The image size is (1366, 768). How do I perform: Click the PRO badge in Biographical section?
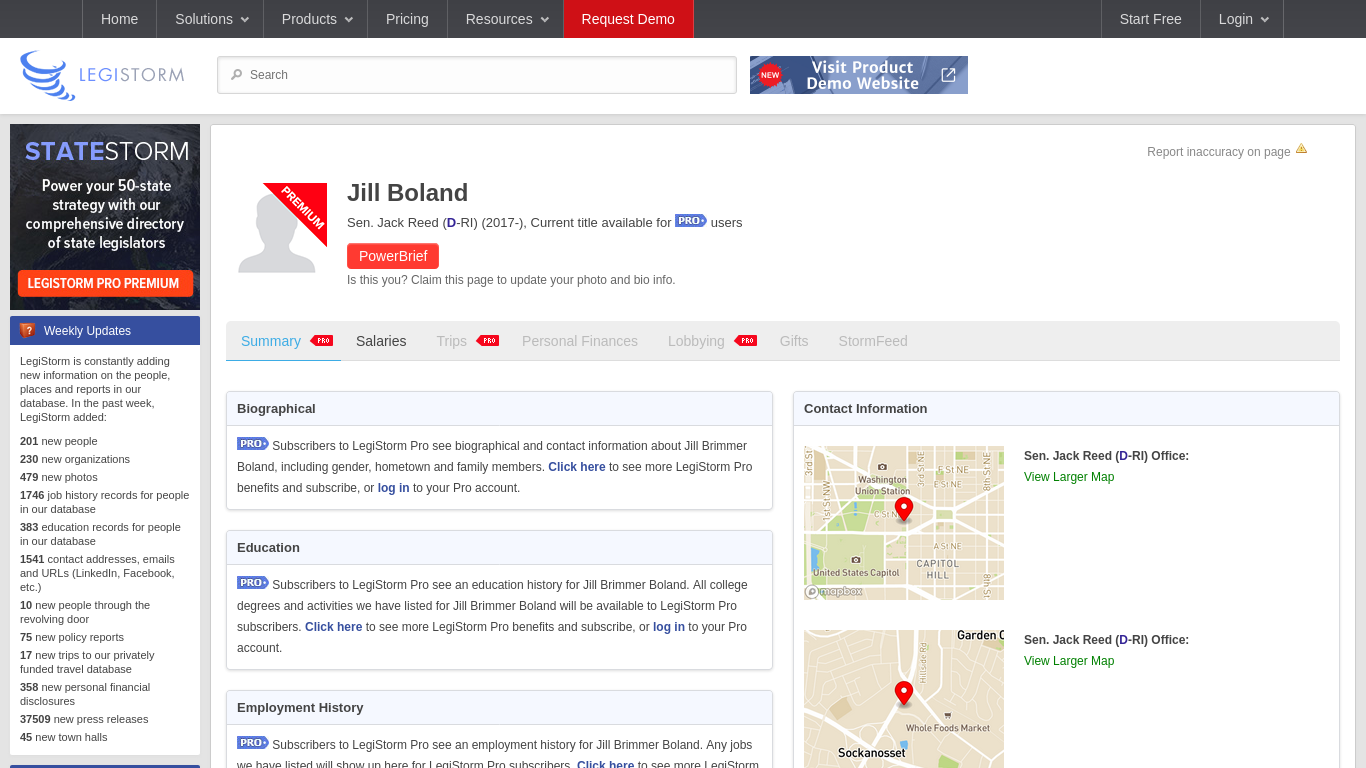click(x=253, y=444)
